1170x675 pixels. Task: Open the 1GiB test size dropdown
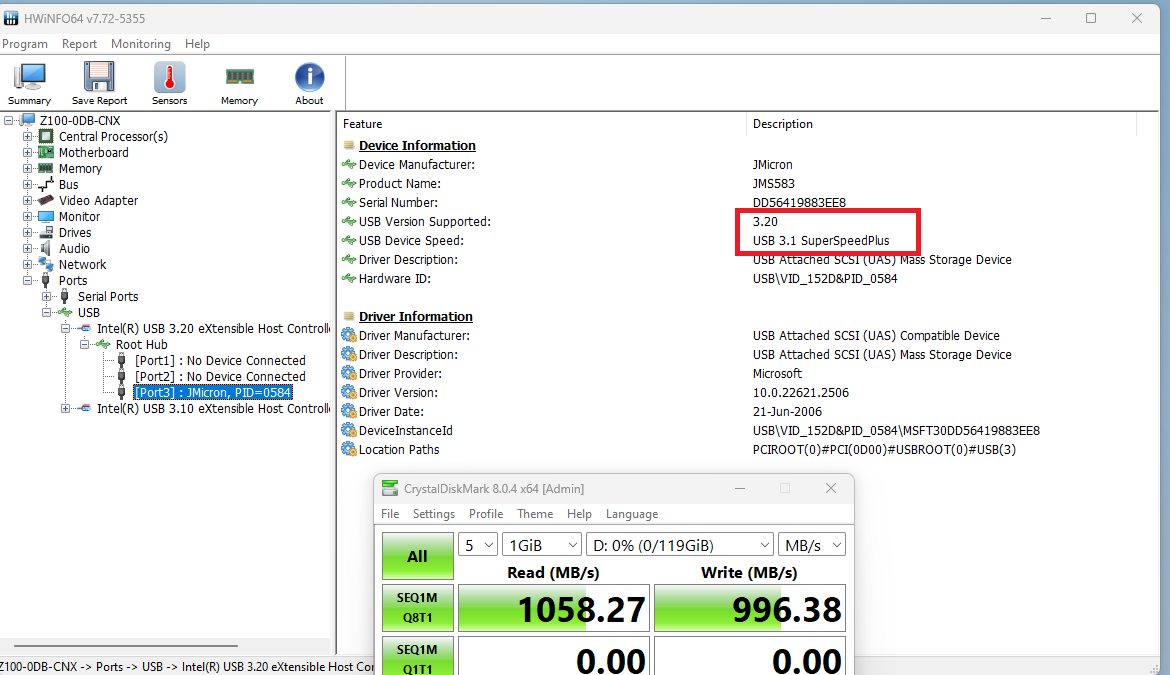coord(542,545)
